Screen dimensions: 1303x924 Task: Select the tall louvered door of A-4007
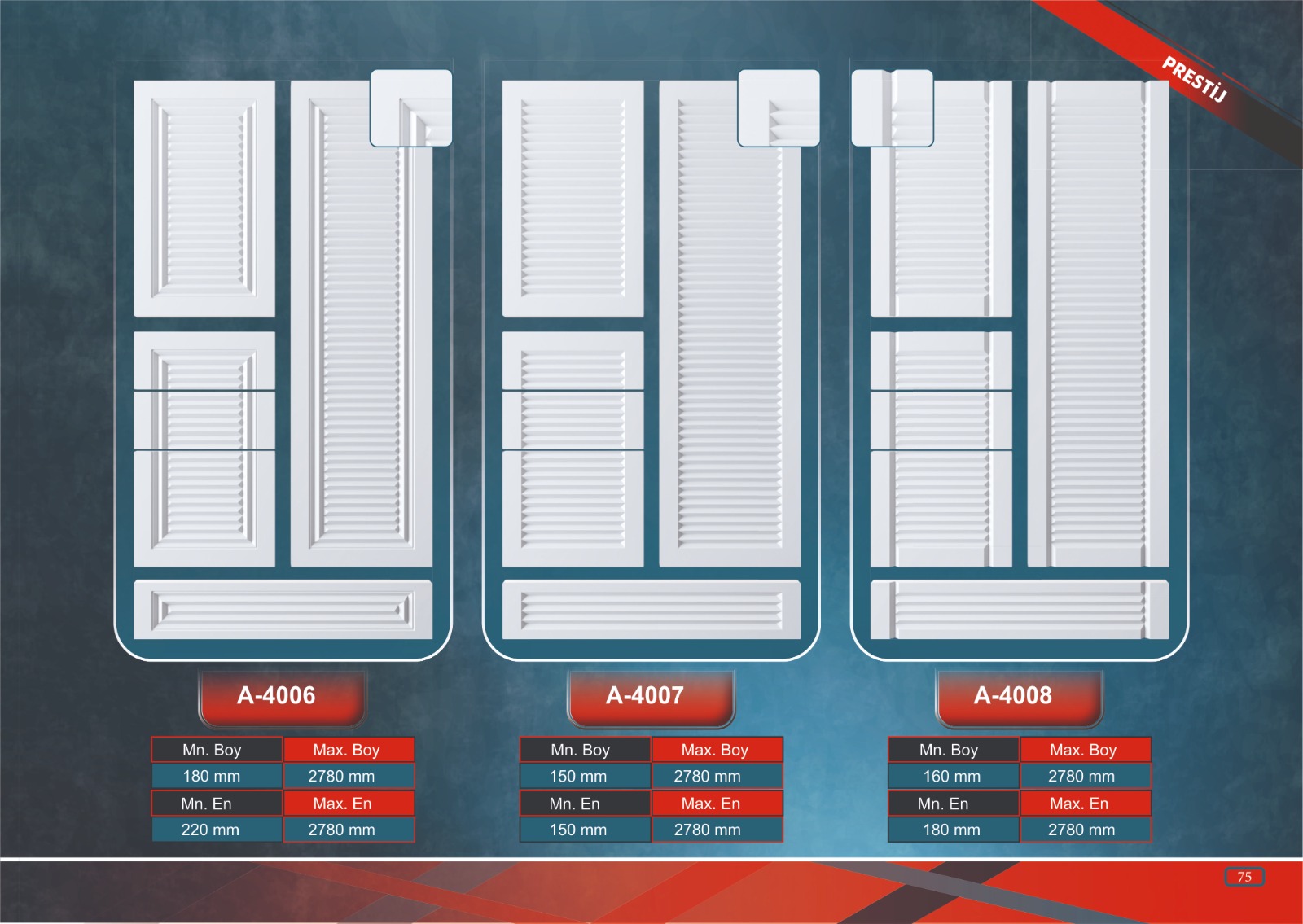pyautogui.click(x=729, y=342)
